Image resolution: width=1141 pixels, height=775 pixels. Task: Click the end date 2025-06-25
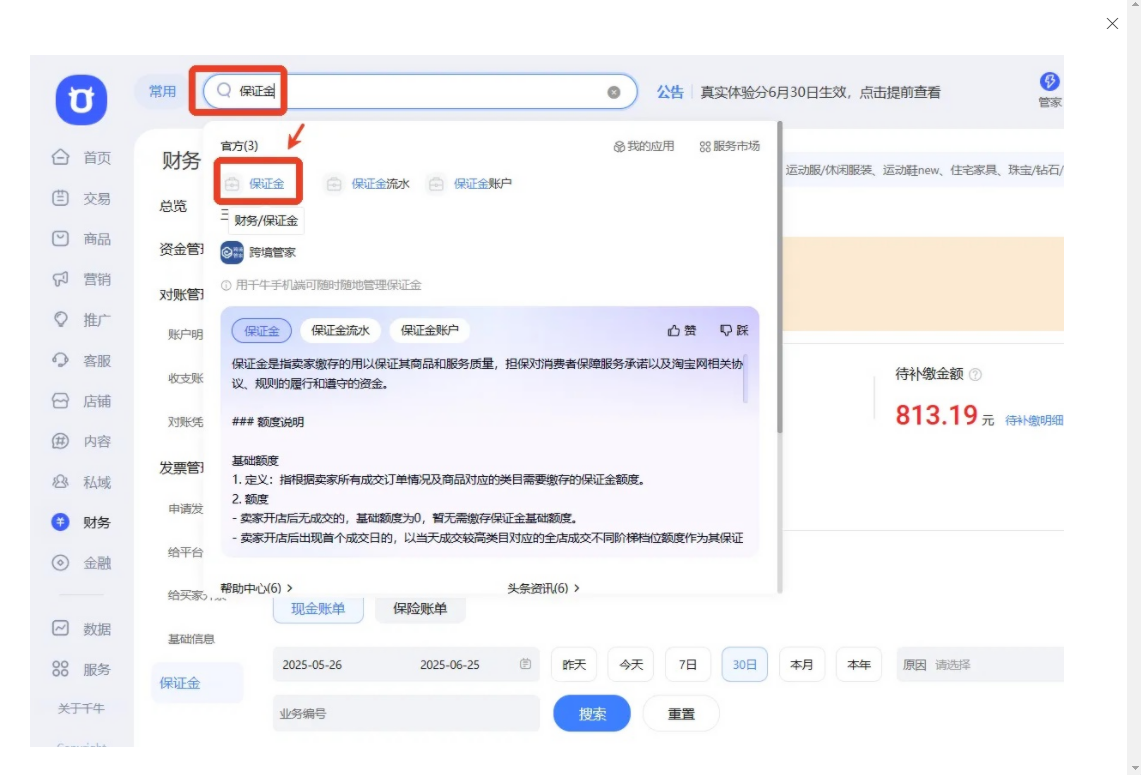pos(450,664)
